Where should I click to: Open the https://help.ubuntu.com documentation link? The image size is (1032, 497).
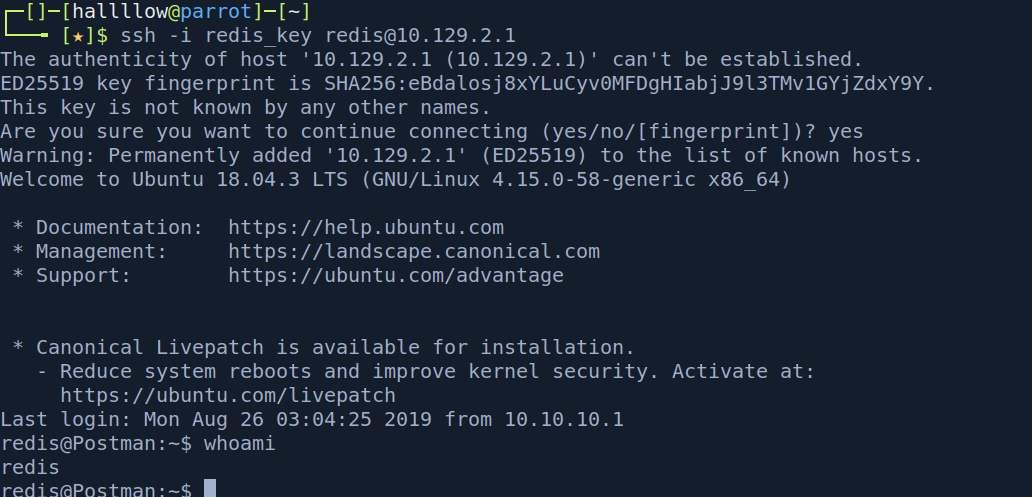366,228
